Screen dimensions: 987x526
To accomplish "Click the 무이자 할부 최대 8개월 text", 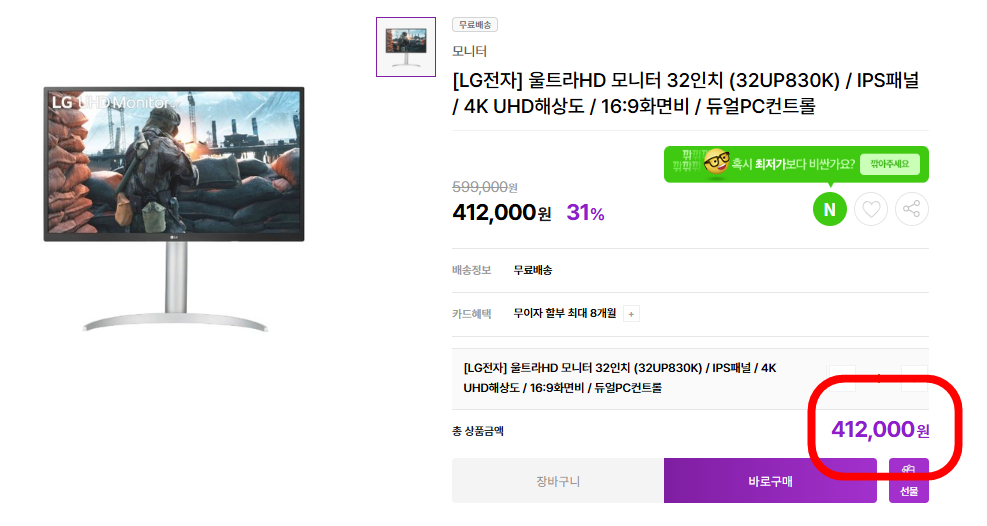I will [564, 314].
